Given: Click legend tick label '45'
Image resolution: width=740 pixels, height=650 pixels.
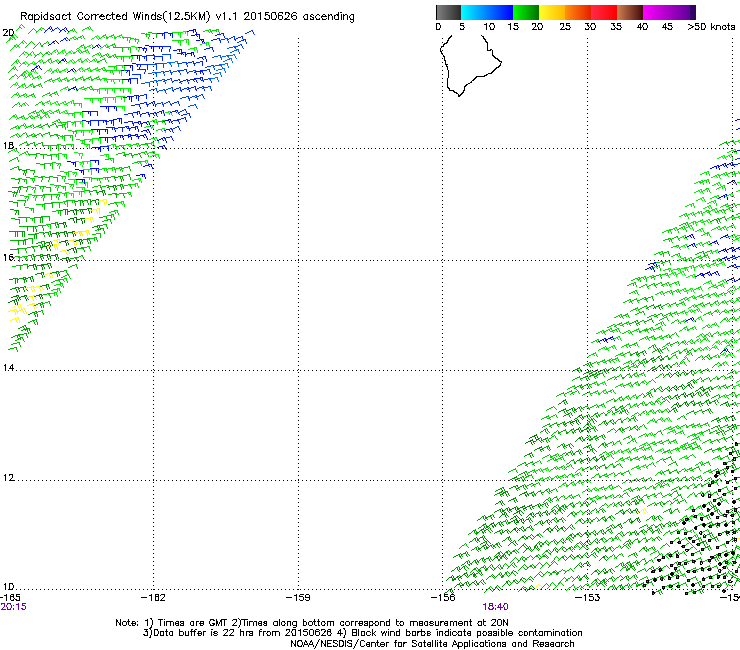Looking at the screenshot, I should tap(667, 27).
